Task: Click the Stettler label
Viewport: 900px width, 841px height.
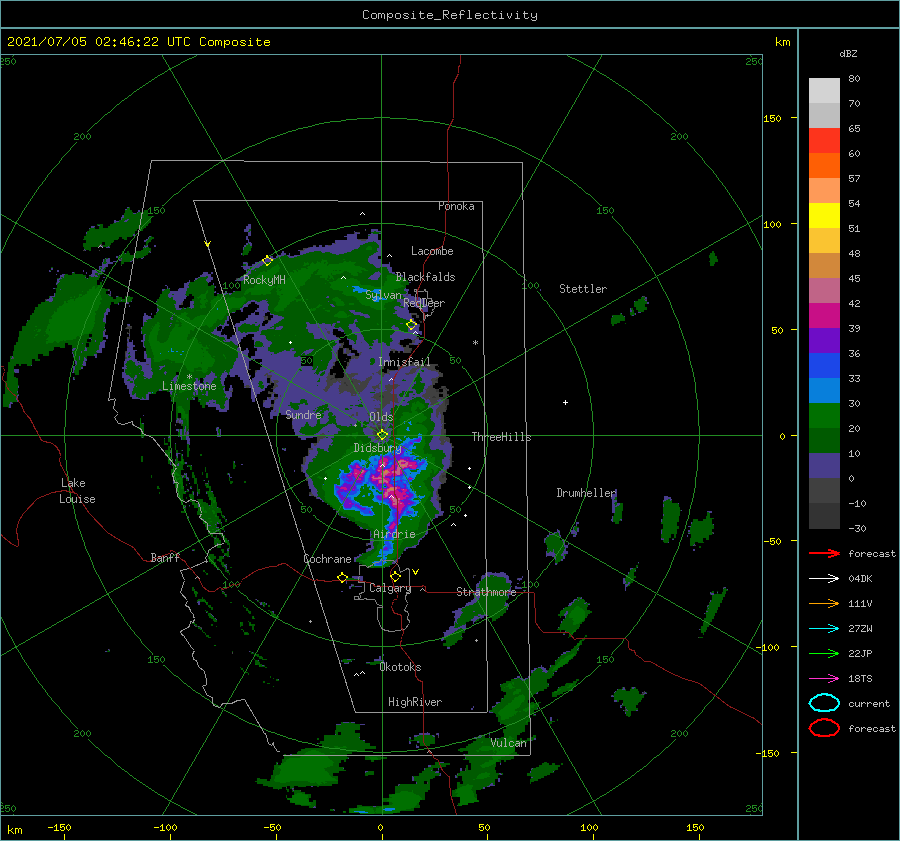Action: [x=583, y=289]
